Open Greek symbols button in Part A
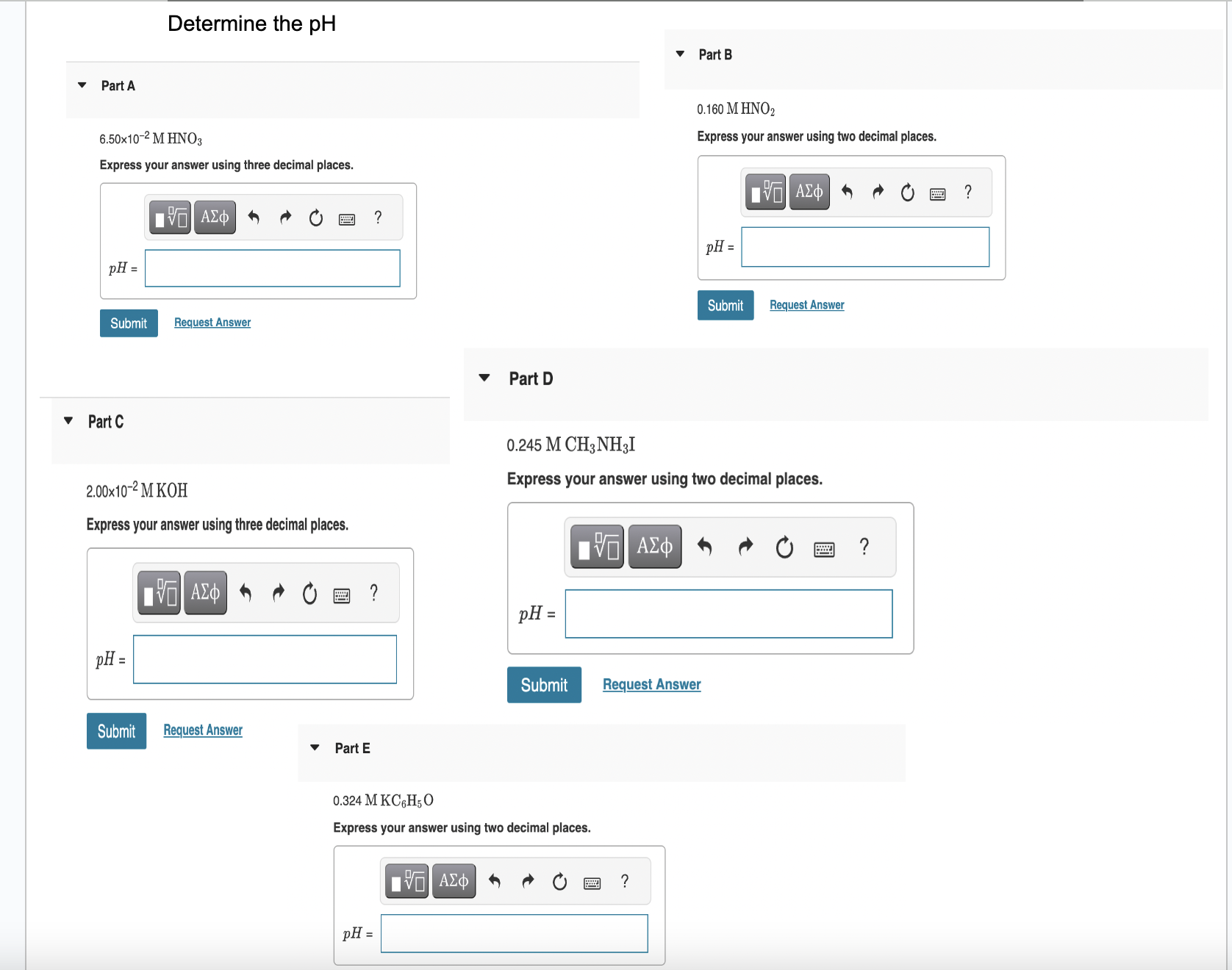 [215, 218]
